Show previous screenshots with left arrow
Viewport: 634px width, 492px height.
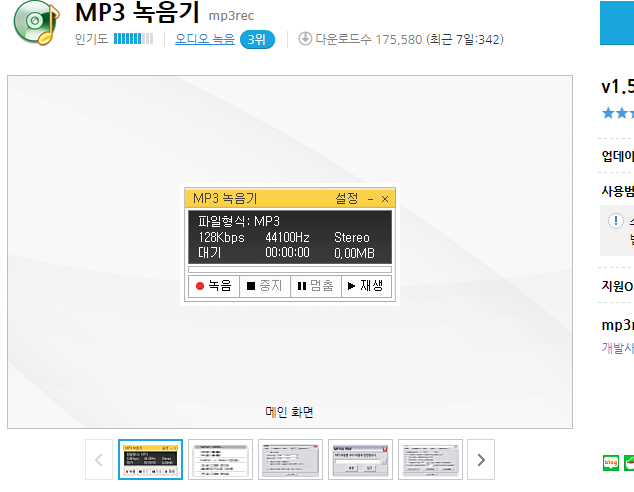[99, 460]
